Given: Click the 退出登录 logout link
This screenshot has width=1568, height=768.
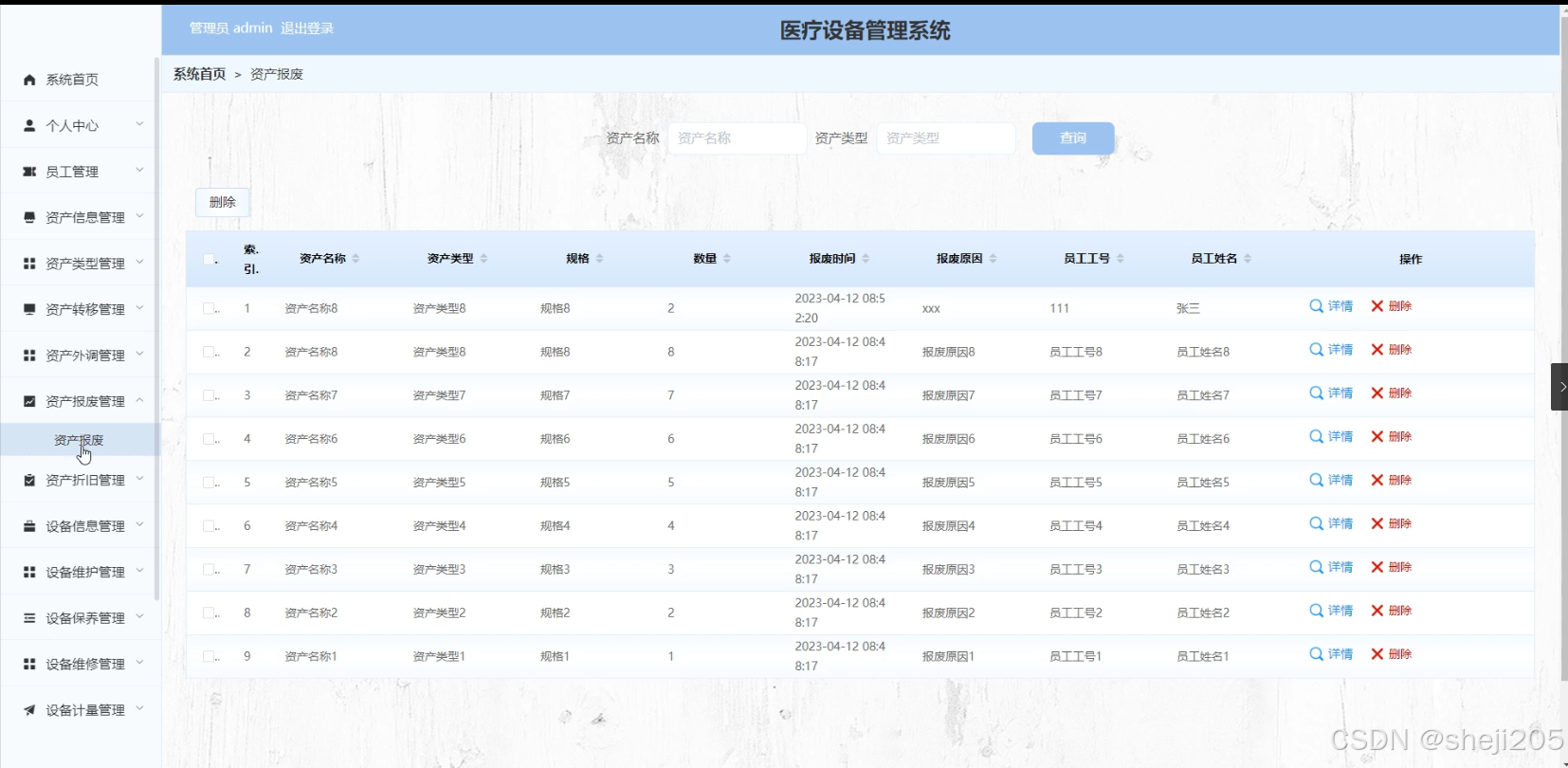Looking at the screenshot, I should tap(307, 28).
